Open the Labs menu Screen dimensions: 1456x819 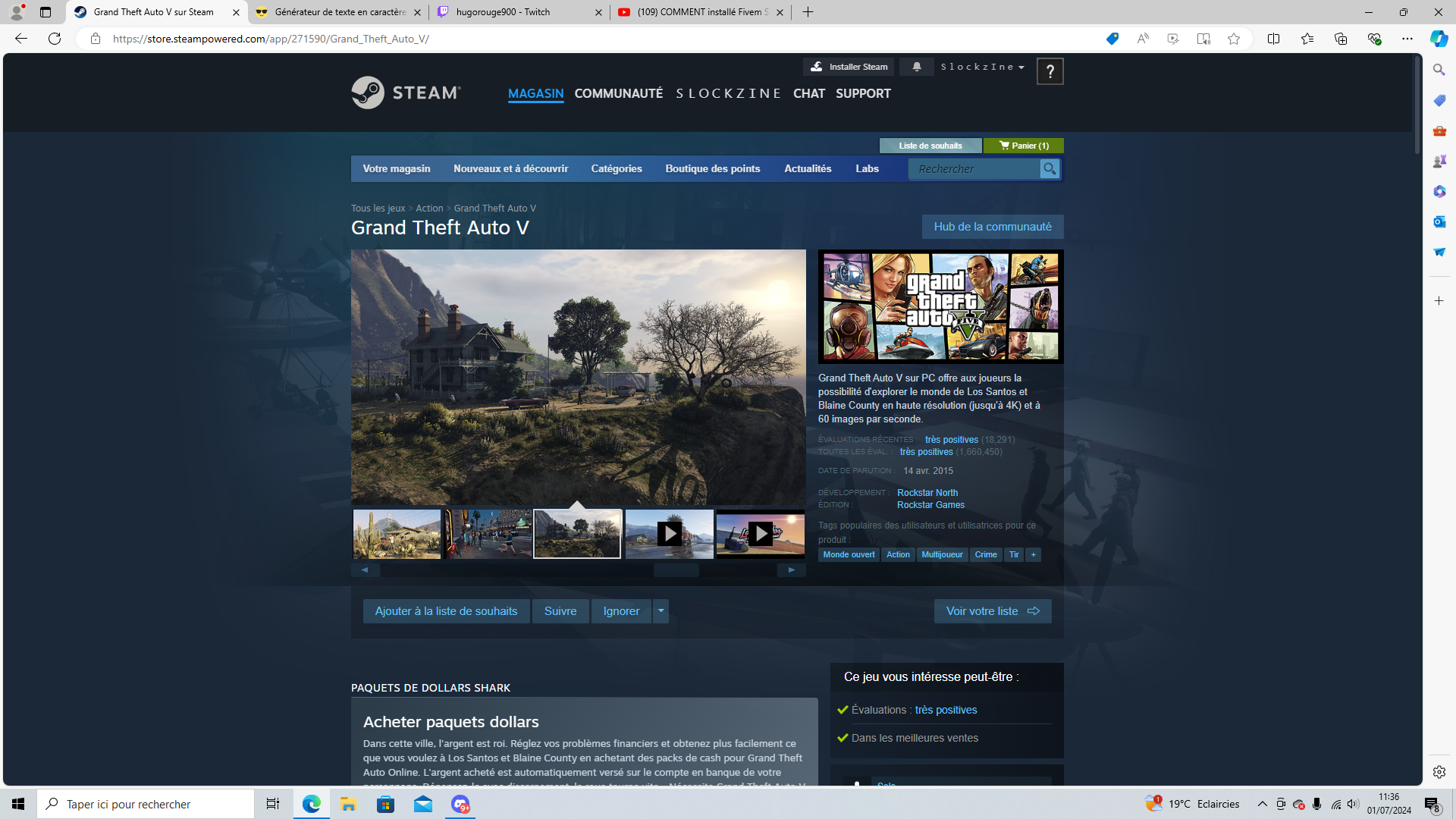point(868,169)
